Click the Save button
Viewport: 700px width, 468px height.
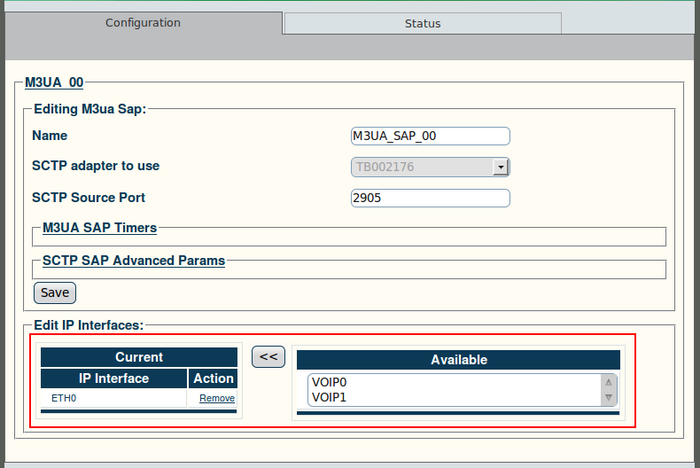(x=55, y=293)
